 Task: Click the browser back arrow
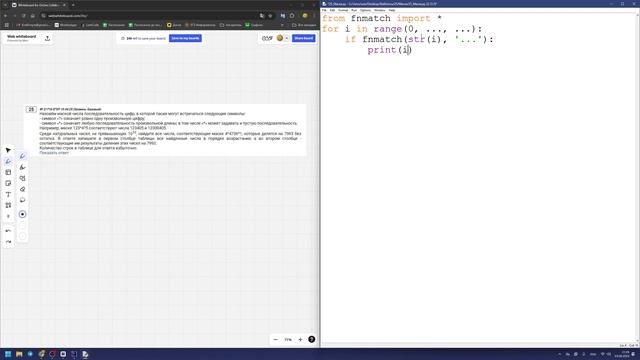point(6,16)
